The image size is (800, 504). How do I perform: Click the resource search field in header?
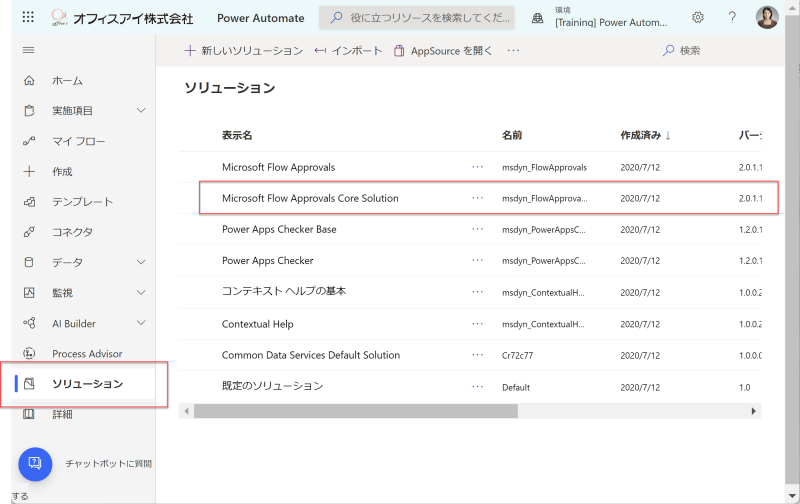point(417,18)
